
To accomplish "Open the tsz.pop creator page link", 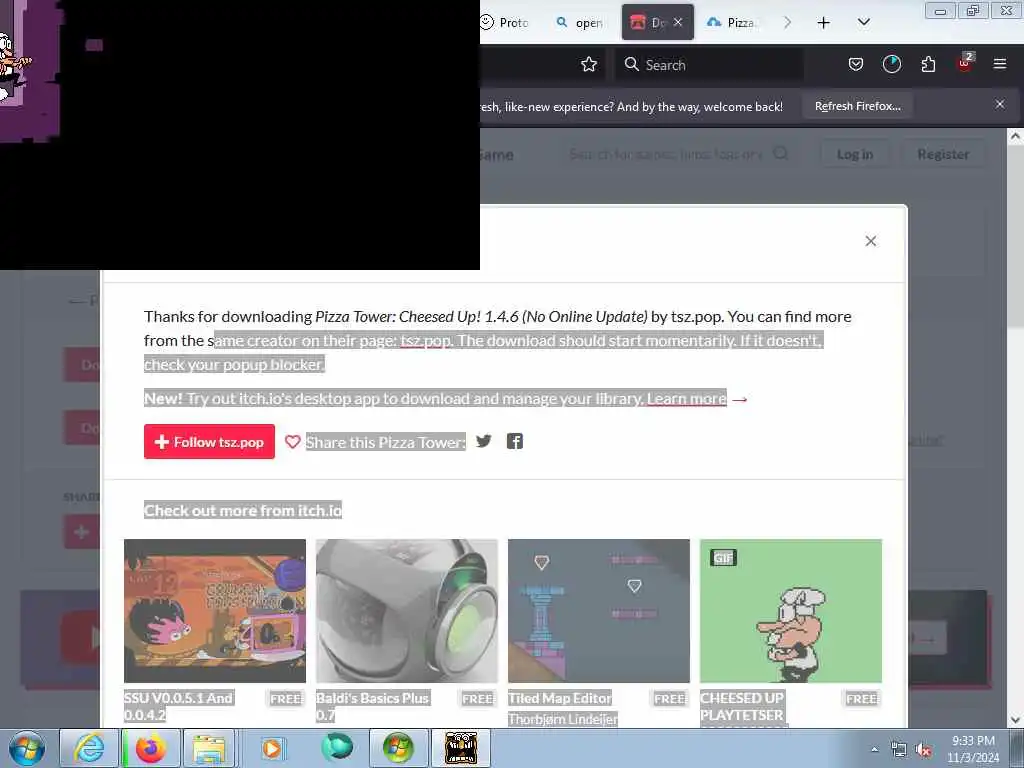I will (x=426, y=341).
